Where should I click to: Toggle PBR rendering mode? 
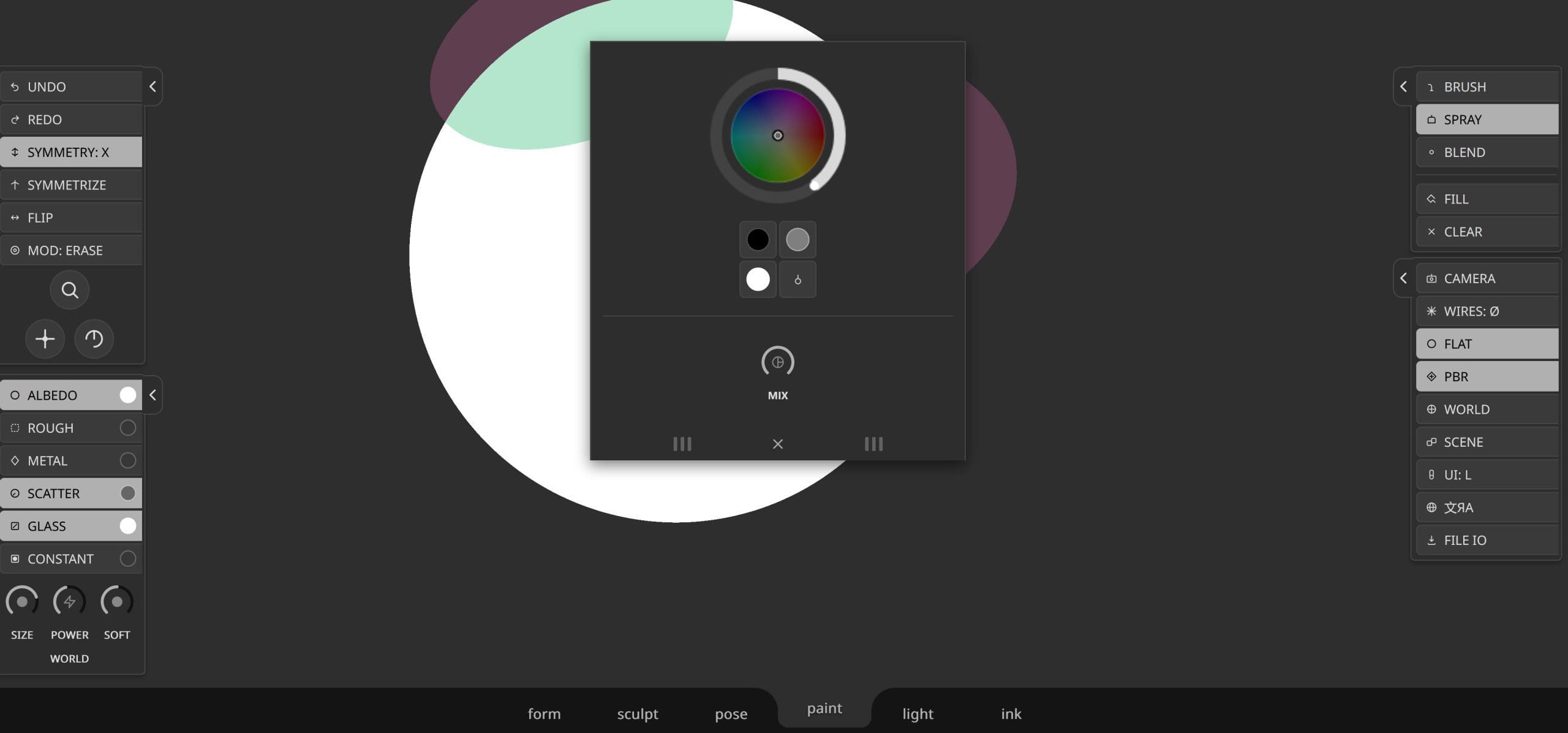click(x=1487, y=376)
